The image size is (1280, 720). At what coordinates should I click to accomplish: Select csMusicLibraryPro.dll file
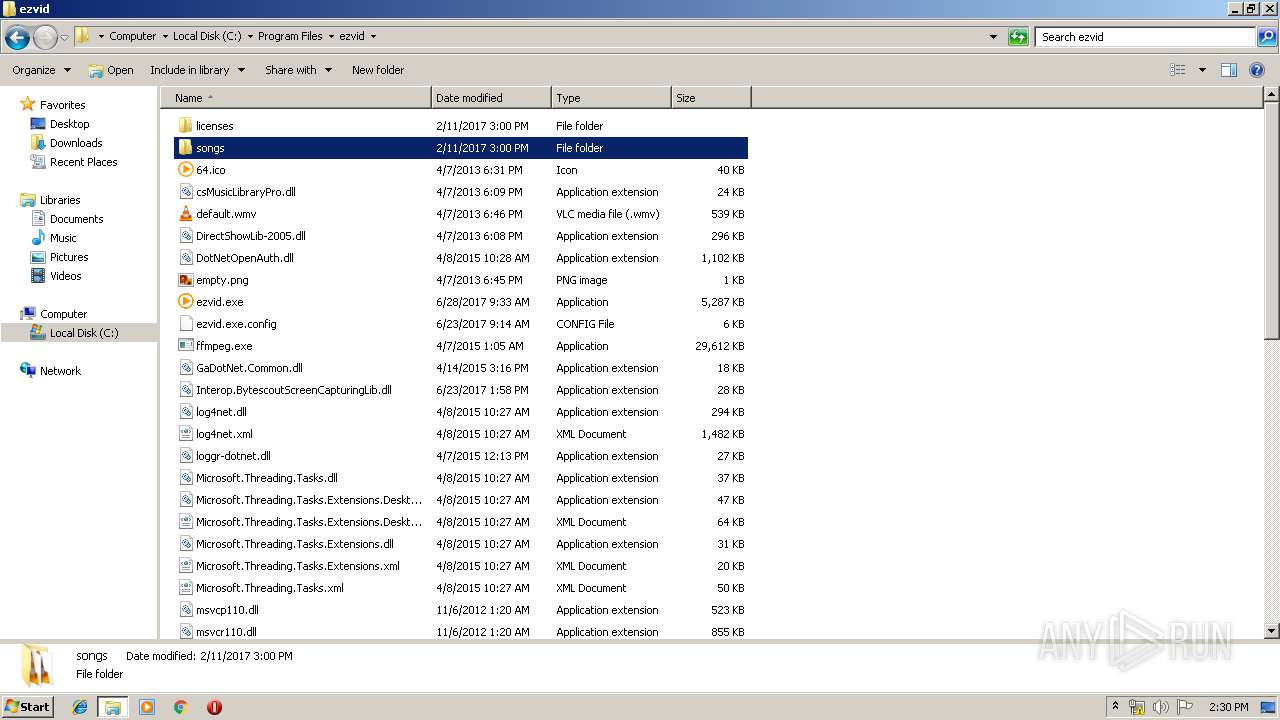tap(246, 192)
